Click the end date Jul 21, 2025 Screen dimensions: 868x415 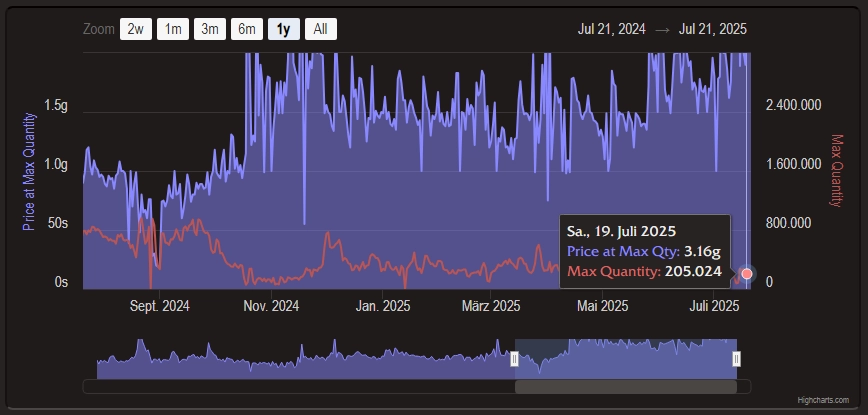(x=712, y=29)
